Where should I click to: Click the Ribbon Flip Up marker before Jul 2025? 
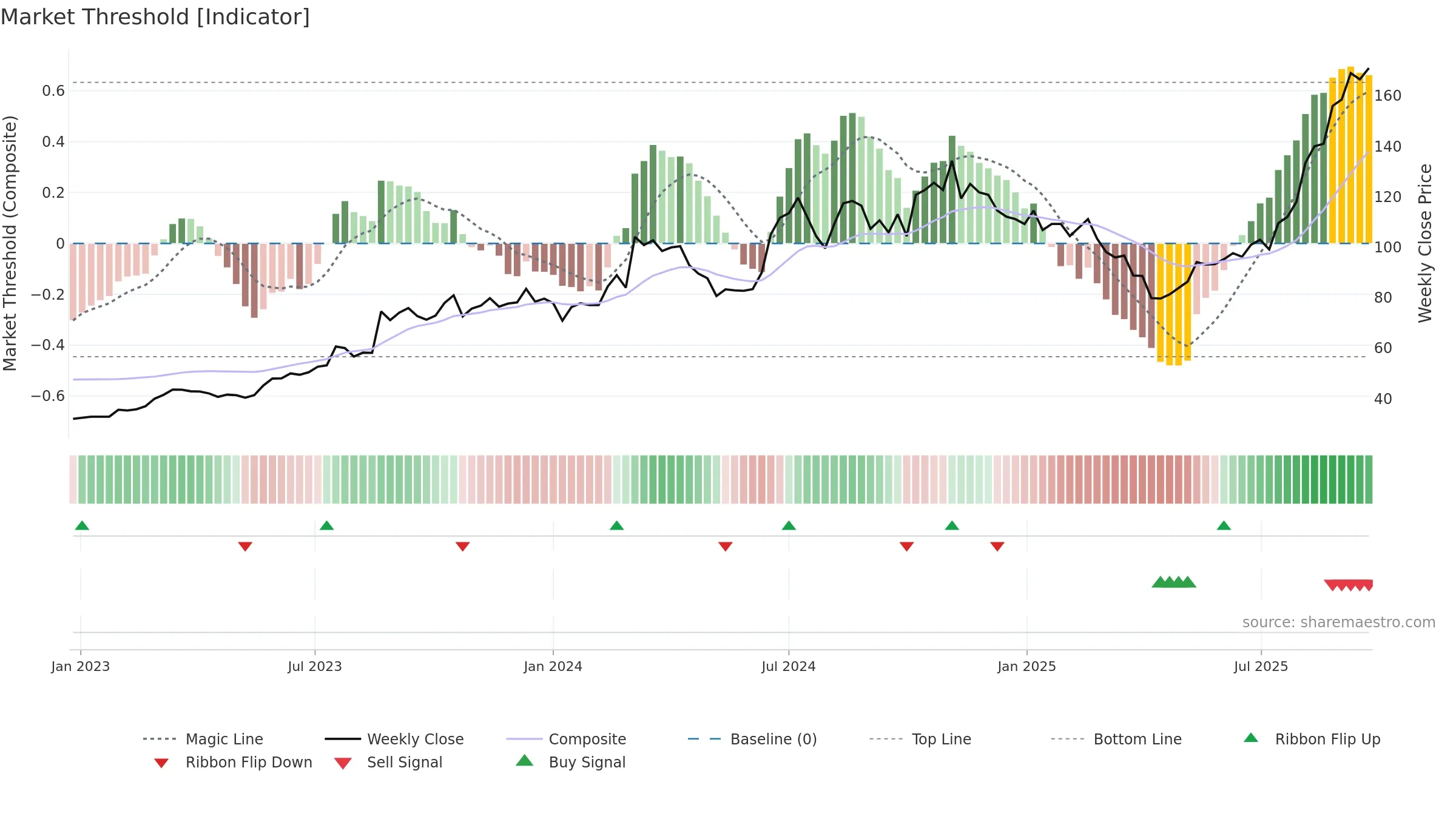click(x=1224, y=525)
